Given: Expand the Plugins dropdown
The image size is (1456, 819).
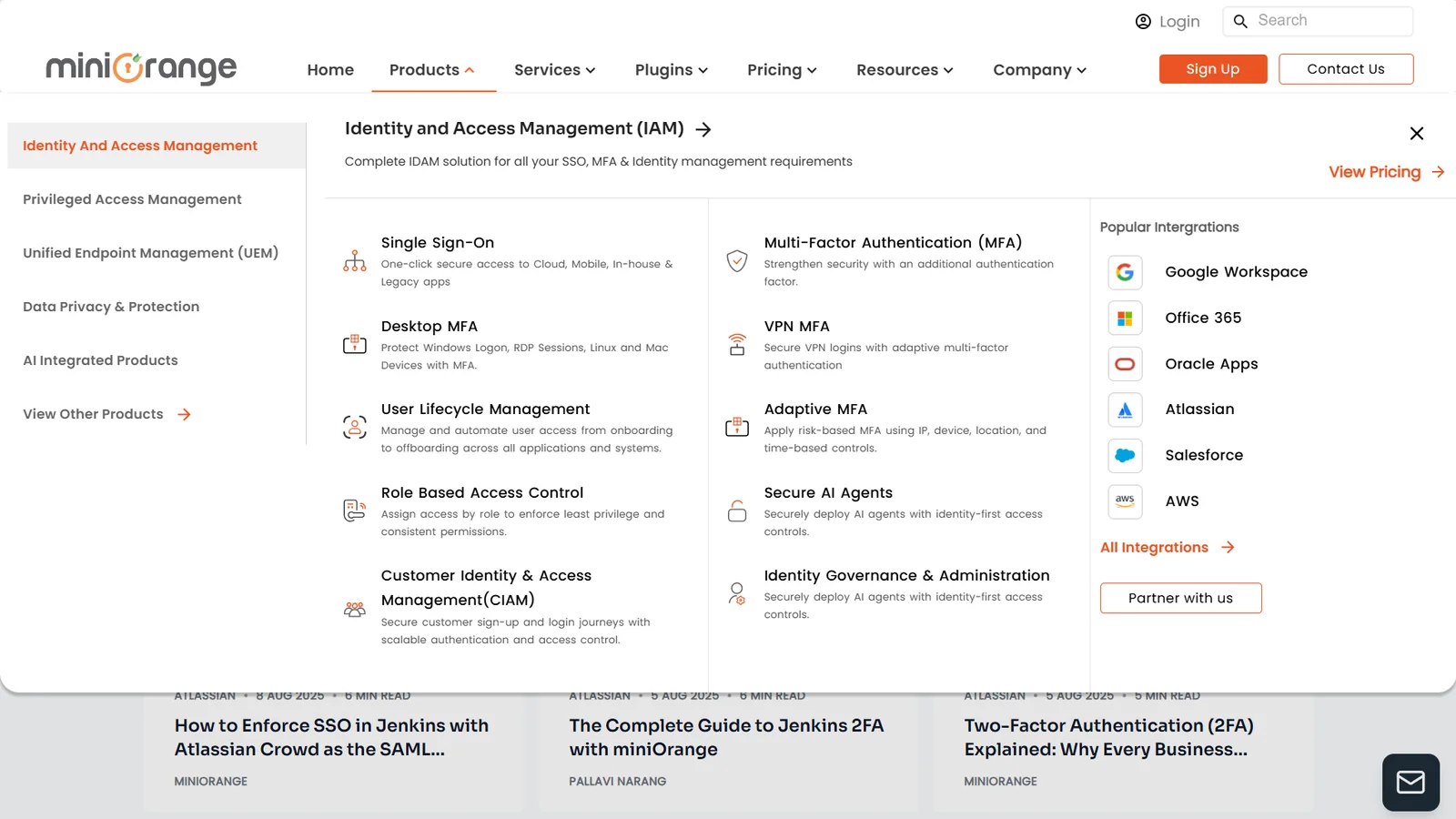Looking at the screenshot, I should [672, 70].
